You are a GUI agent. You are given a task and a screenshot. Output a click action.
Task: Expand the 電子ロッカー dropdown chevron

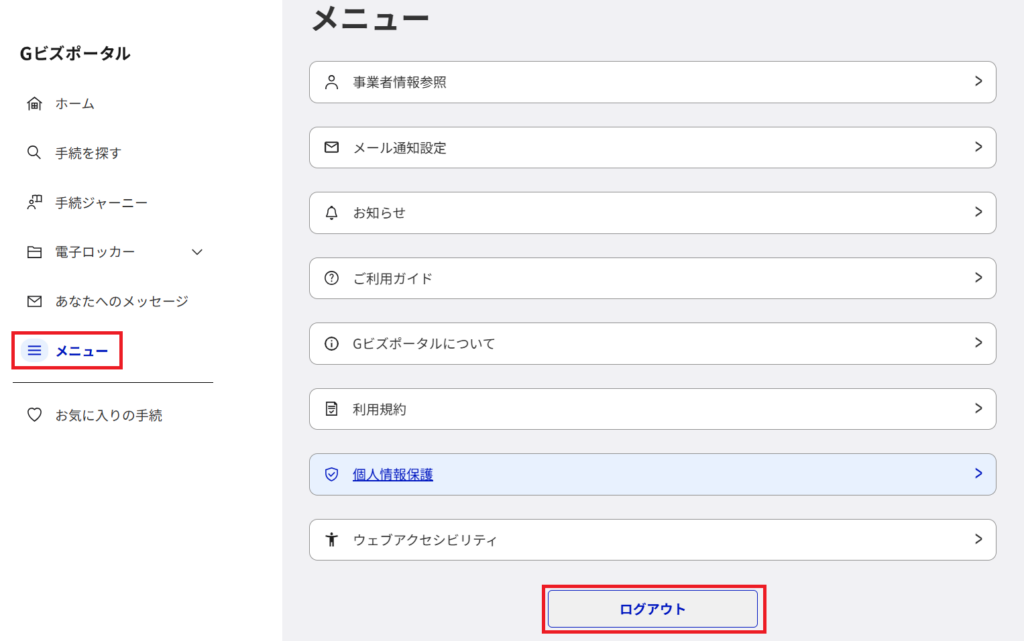click(197, 252)
